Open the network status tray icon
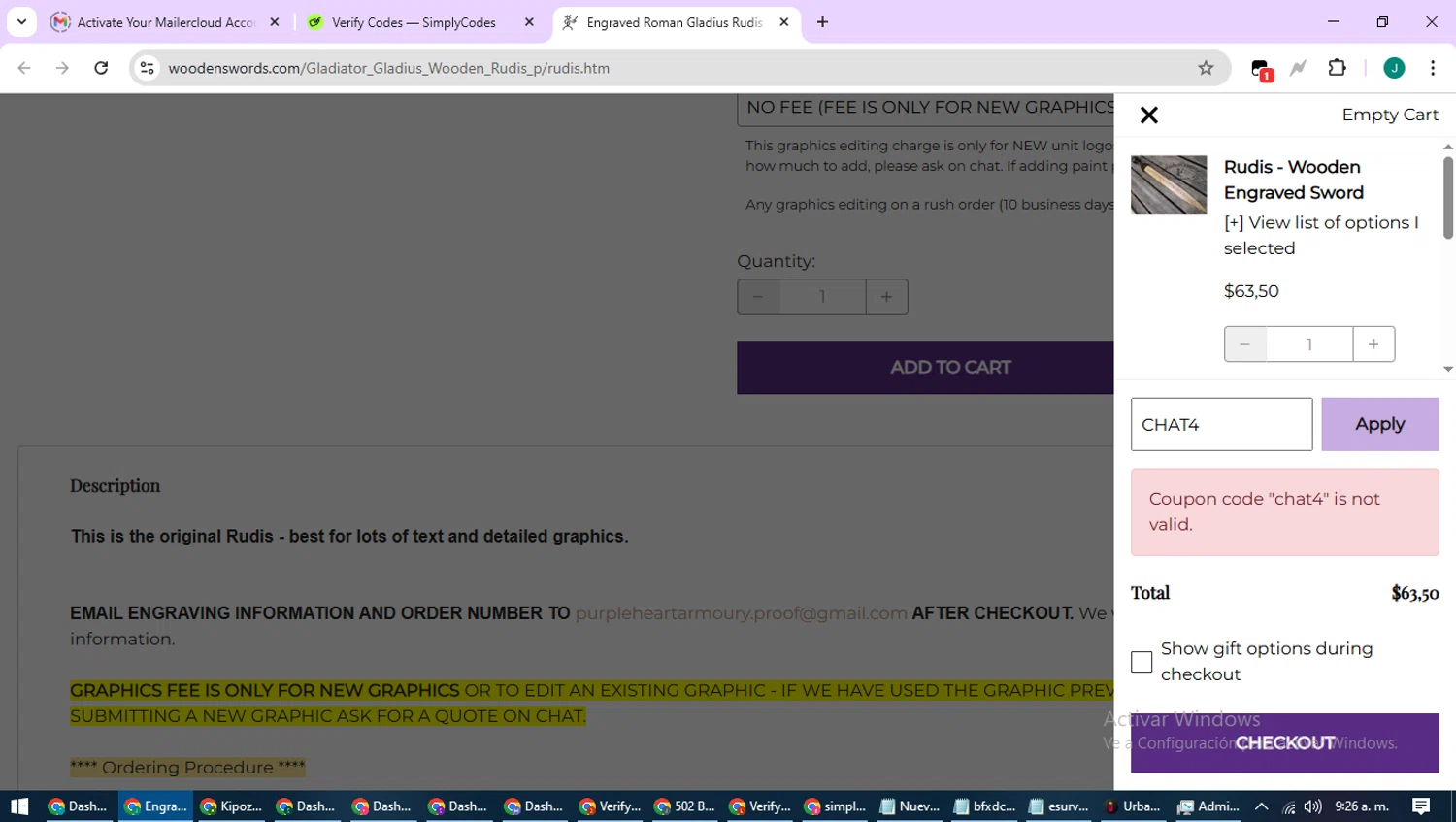1456x822 pixels. 1288,806
